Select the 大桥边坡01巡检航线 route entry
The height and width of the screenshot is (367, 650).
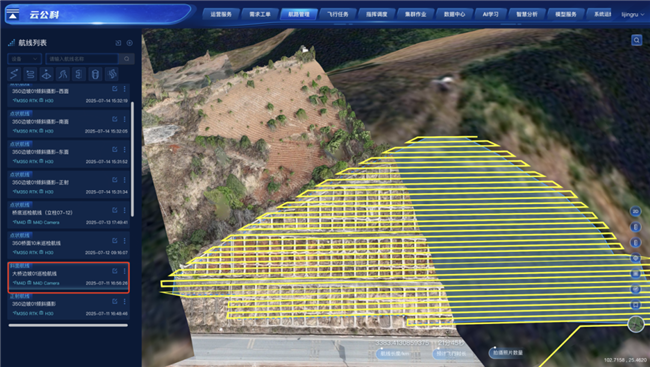68,277
